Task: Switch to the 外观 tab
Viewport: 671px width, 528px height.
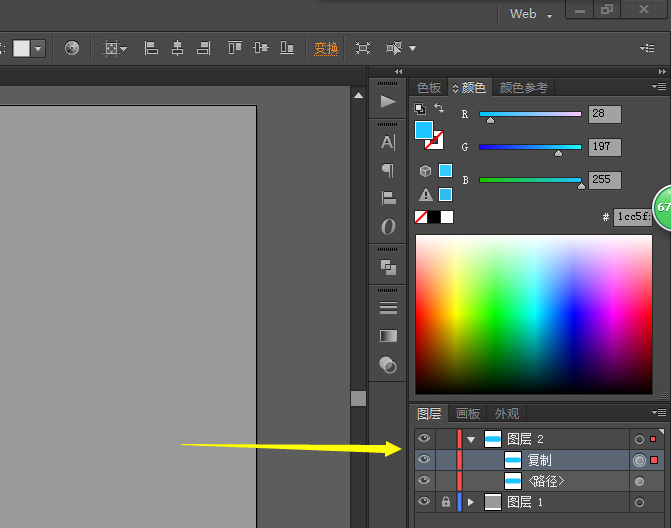Action: pos(507,414)
